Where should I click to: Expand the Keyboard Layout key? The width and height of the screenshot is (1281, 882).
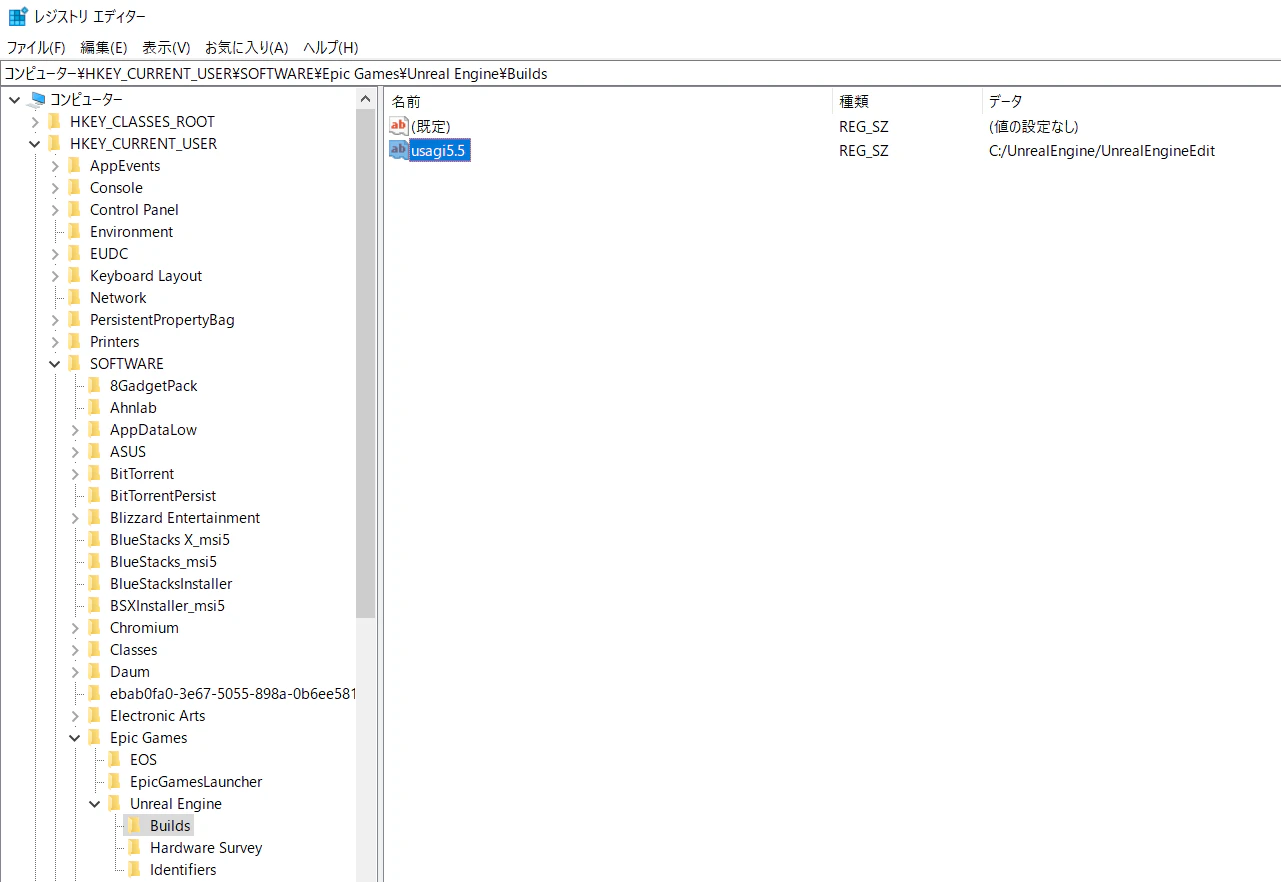pos(55,275)
